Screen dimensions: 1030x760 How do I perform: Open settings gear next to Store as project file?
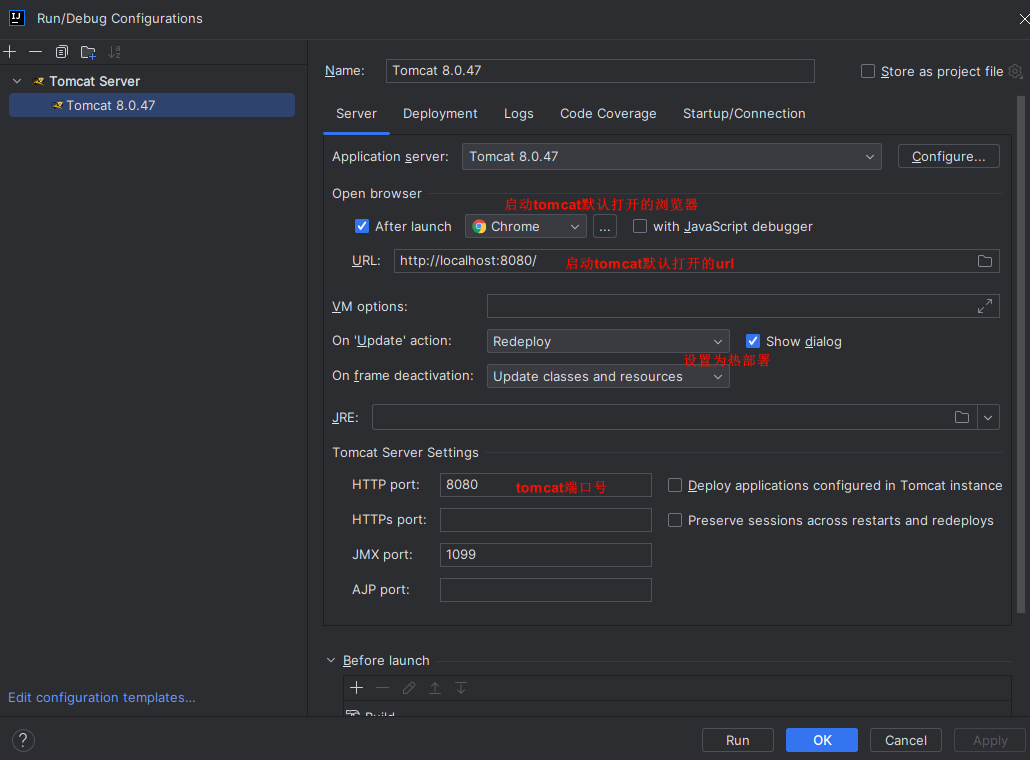tap(1016, 71)
